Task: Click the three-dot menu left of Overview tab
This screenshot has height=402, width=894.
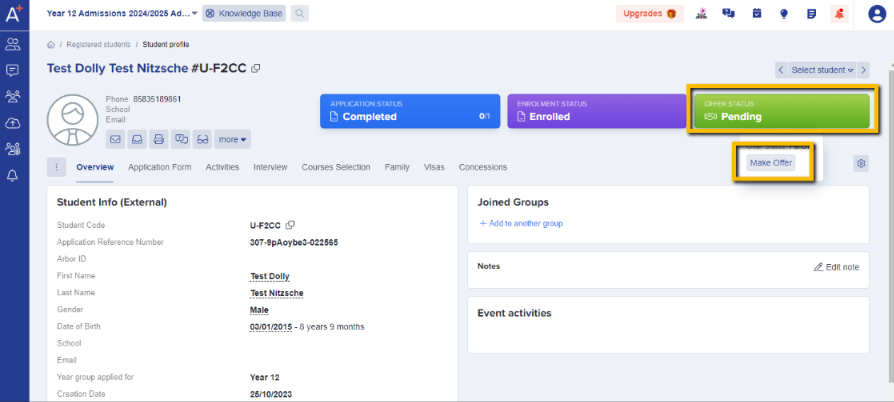Action: click(x=56, y=167)
